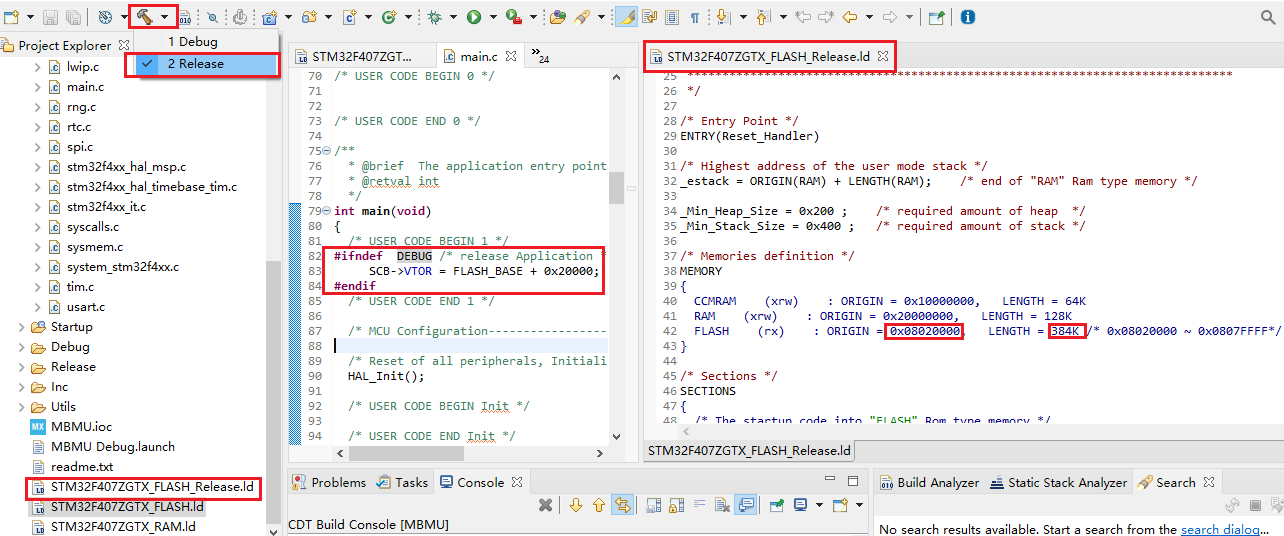The width and height of the screenshot is (1284, 536).
Task: Click the Debug bug icon
Action: click(x=434, y=17)
